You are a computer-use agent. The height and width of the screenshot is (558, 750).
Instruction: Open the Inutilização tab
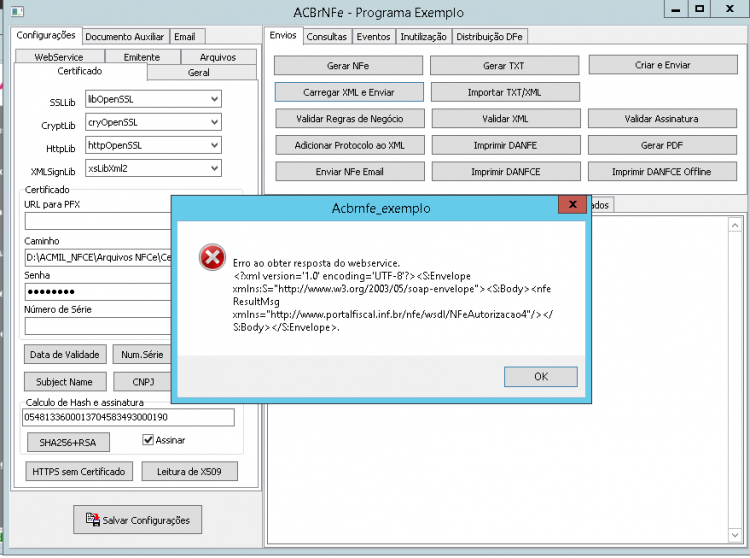click(423, 37)
